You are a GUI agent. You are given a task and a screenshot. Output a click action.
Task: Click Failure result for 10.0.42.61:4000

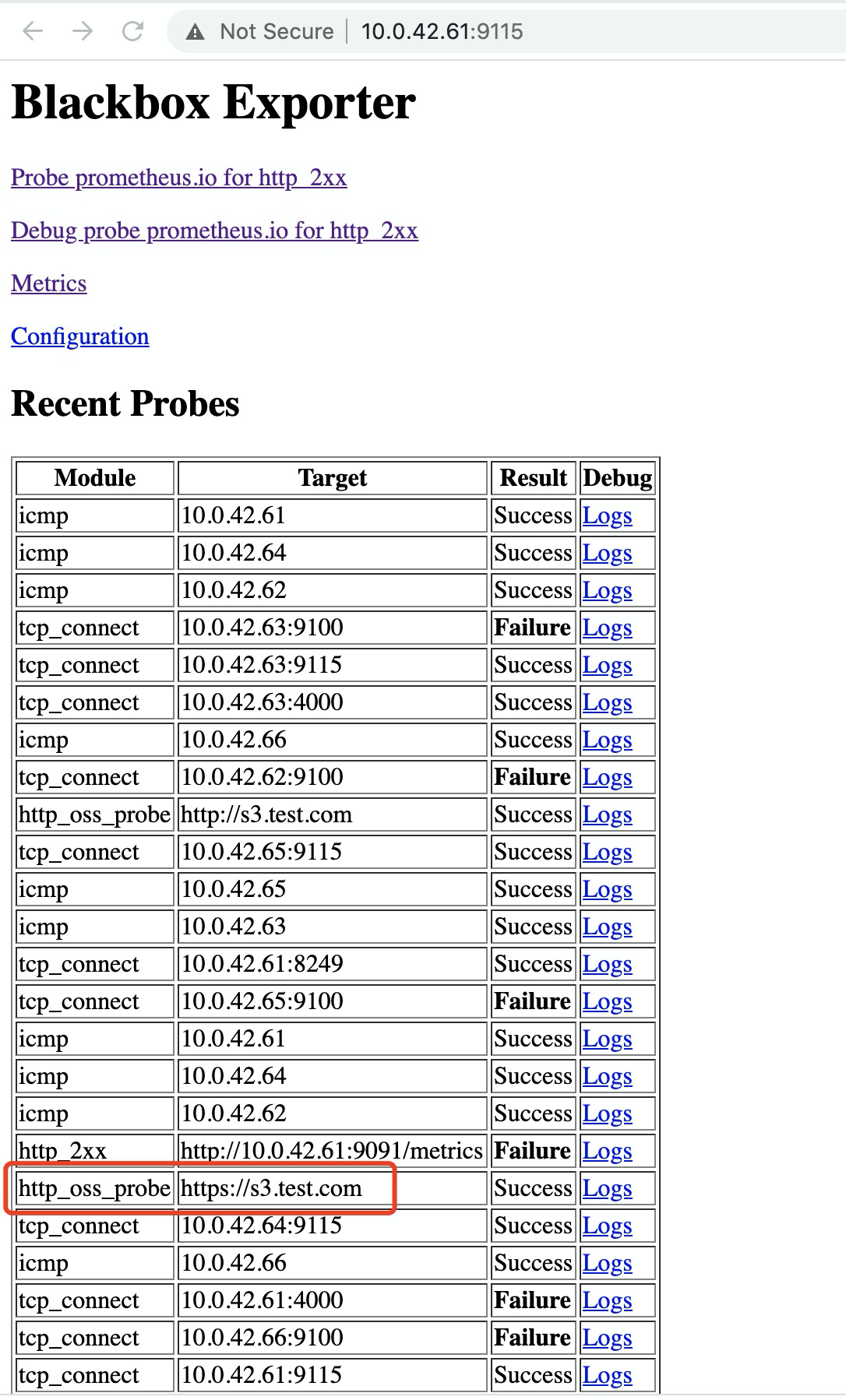click(x=534, y=1300)
